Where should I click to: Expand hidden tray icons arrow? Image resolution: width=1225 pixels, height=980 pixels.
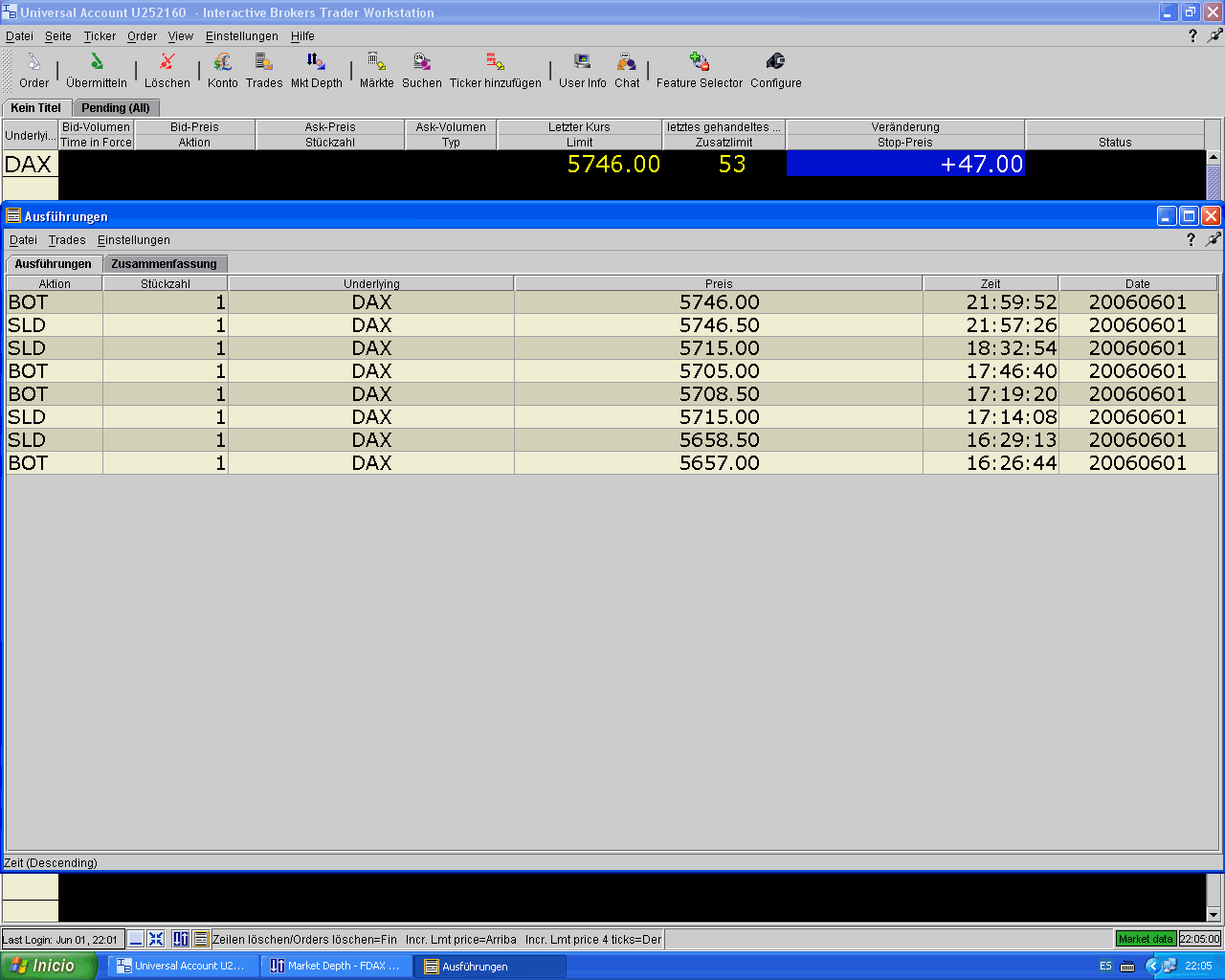pyautogui.click(x=1153, y=966)
